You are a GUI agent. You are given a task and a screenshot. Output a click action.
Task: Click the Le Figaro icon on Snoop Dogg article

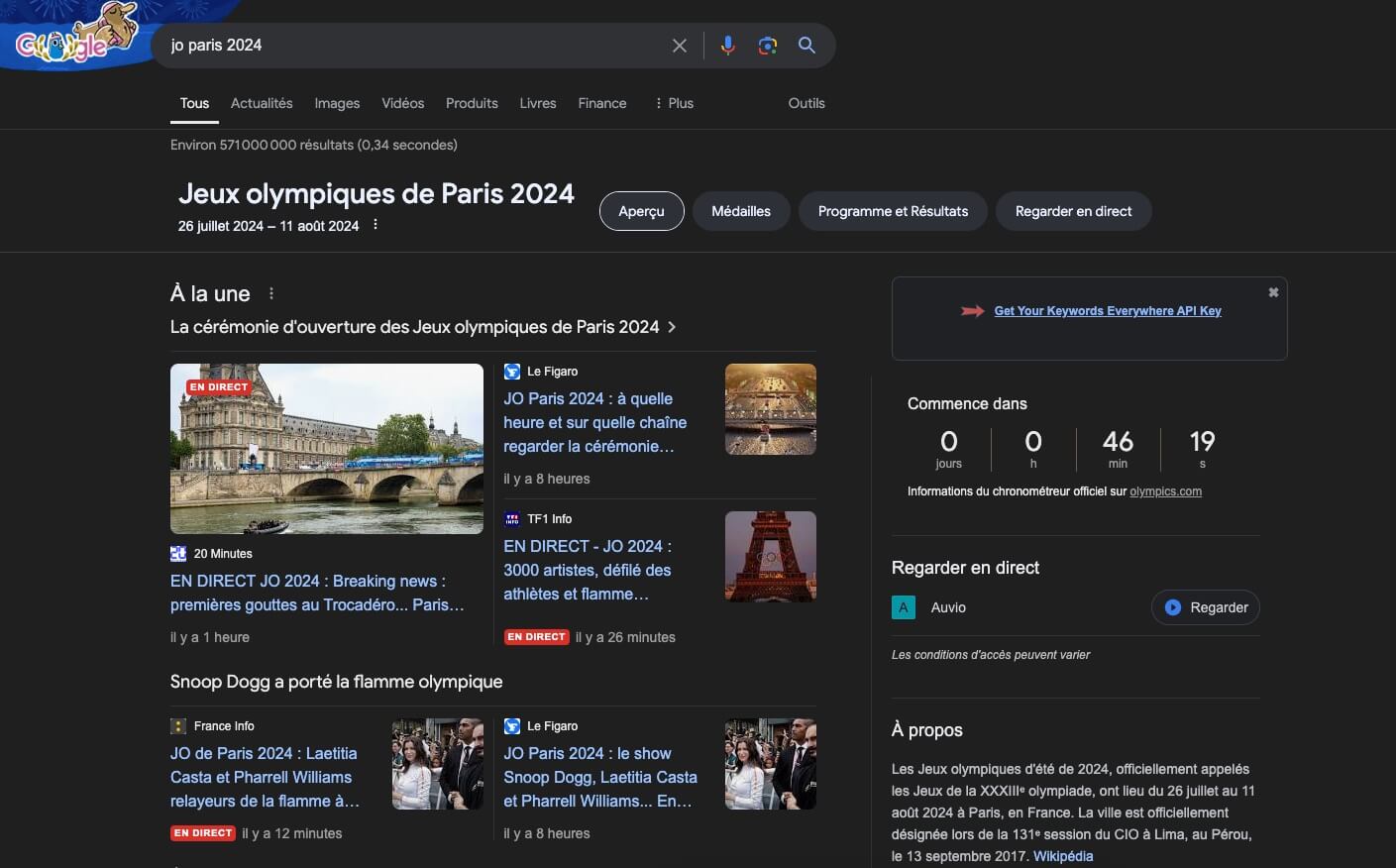512,726
